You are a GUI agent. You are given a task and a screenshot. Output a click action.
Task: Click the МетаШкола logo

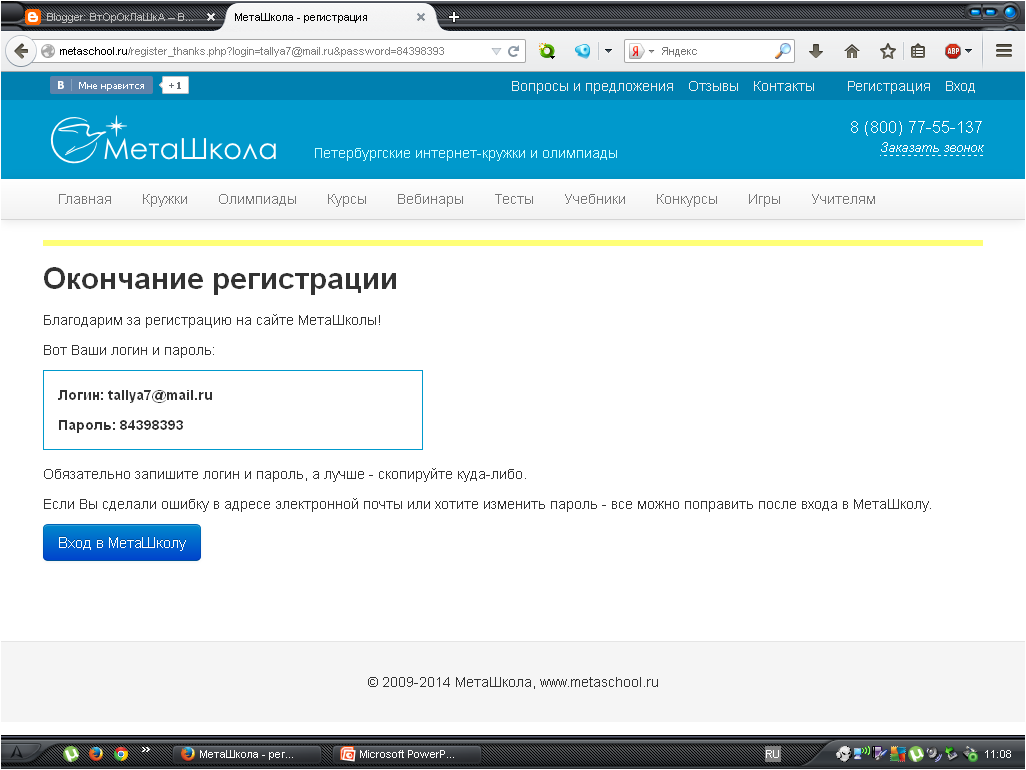click(164, 140)
